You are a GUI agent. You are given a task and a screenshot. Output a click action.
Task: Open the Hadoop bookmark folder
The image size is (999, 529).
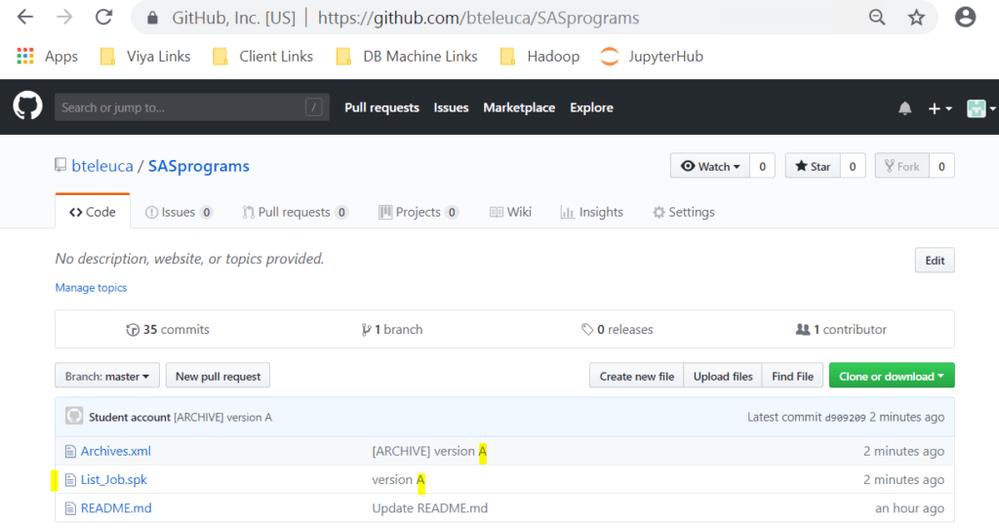(540, 56)
